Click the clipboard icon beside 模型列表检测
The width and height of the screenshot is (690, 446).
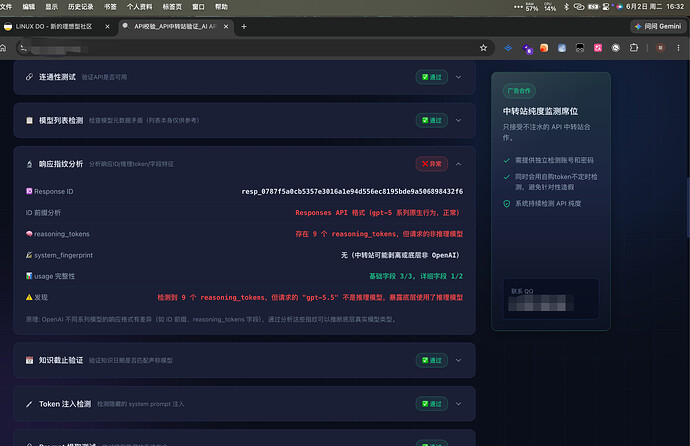(x=29, y=121)
